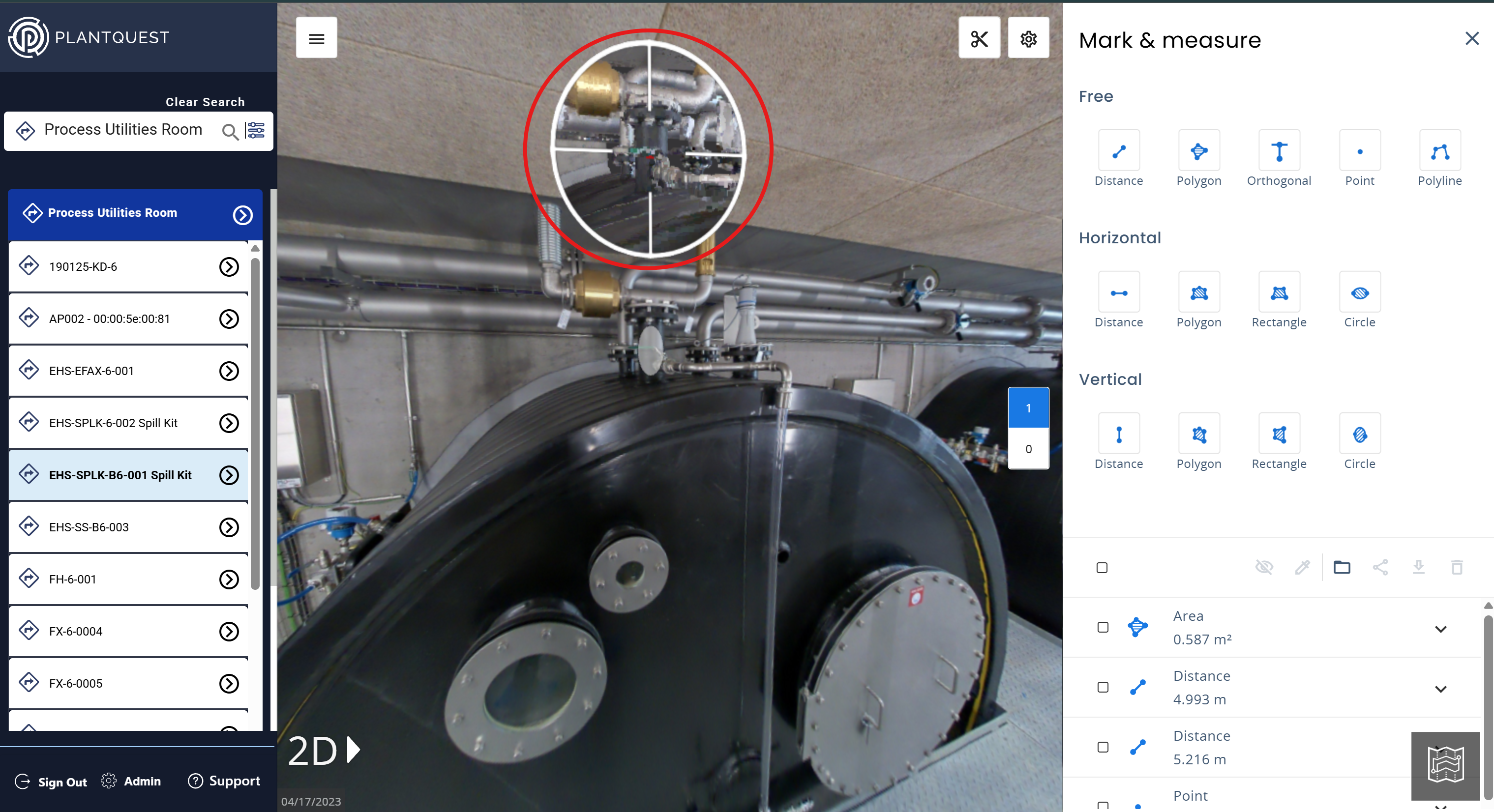
Task: Open the scissors clipping tool
Action: tap(979, 38)
